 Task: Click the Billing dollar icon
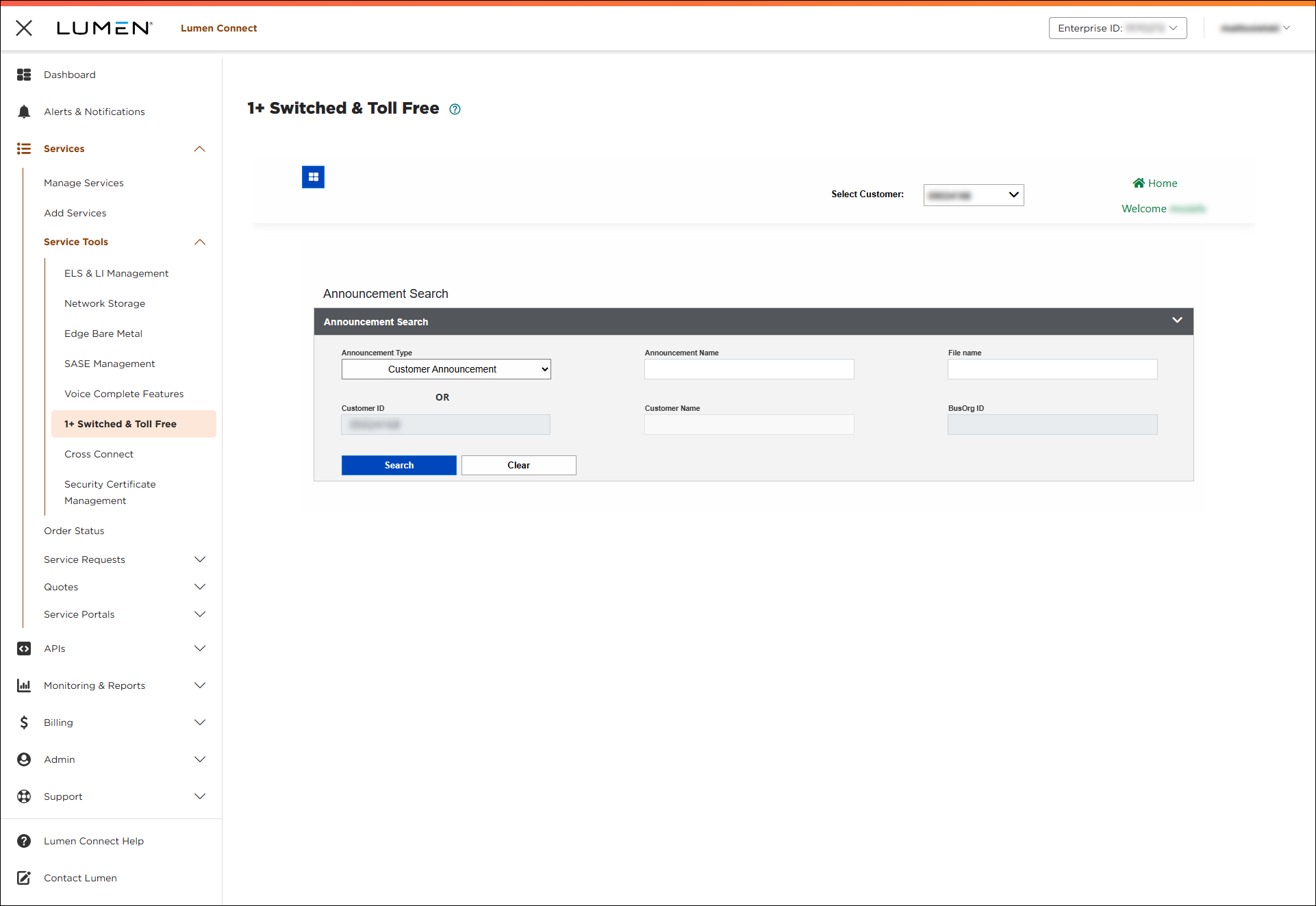pyautogui.click(x=24, y=722)
